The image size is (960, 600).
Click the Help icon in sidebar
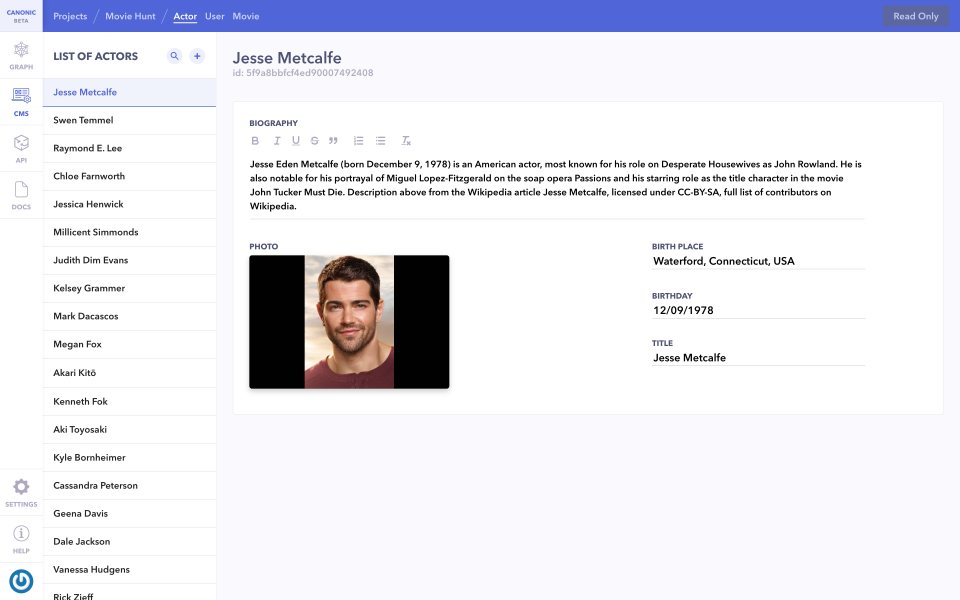click(x=21, y=536)
